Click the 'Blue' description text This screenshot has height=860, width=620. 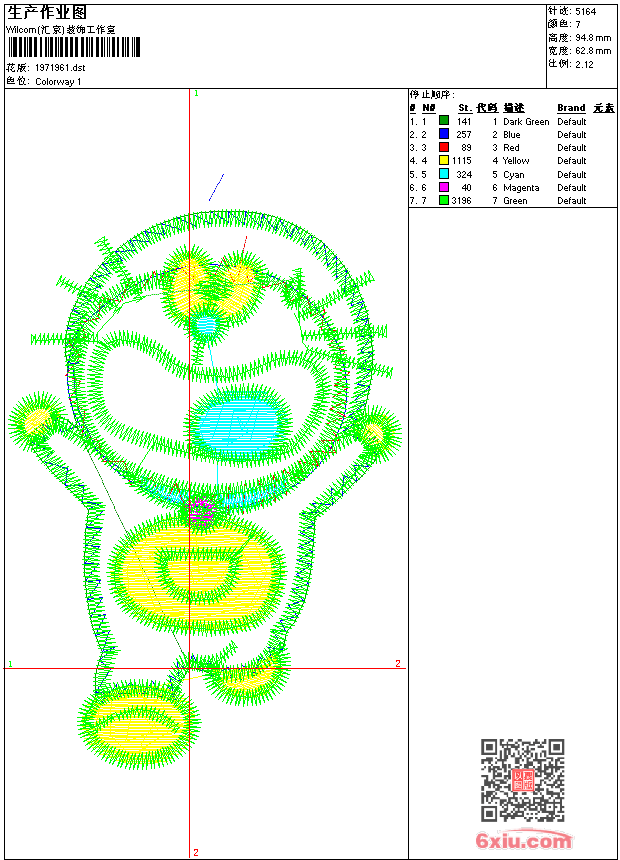[x=511, y=134]
